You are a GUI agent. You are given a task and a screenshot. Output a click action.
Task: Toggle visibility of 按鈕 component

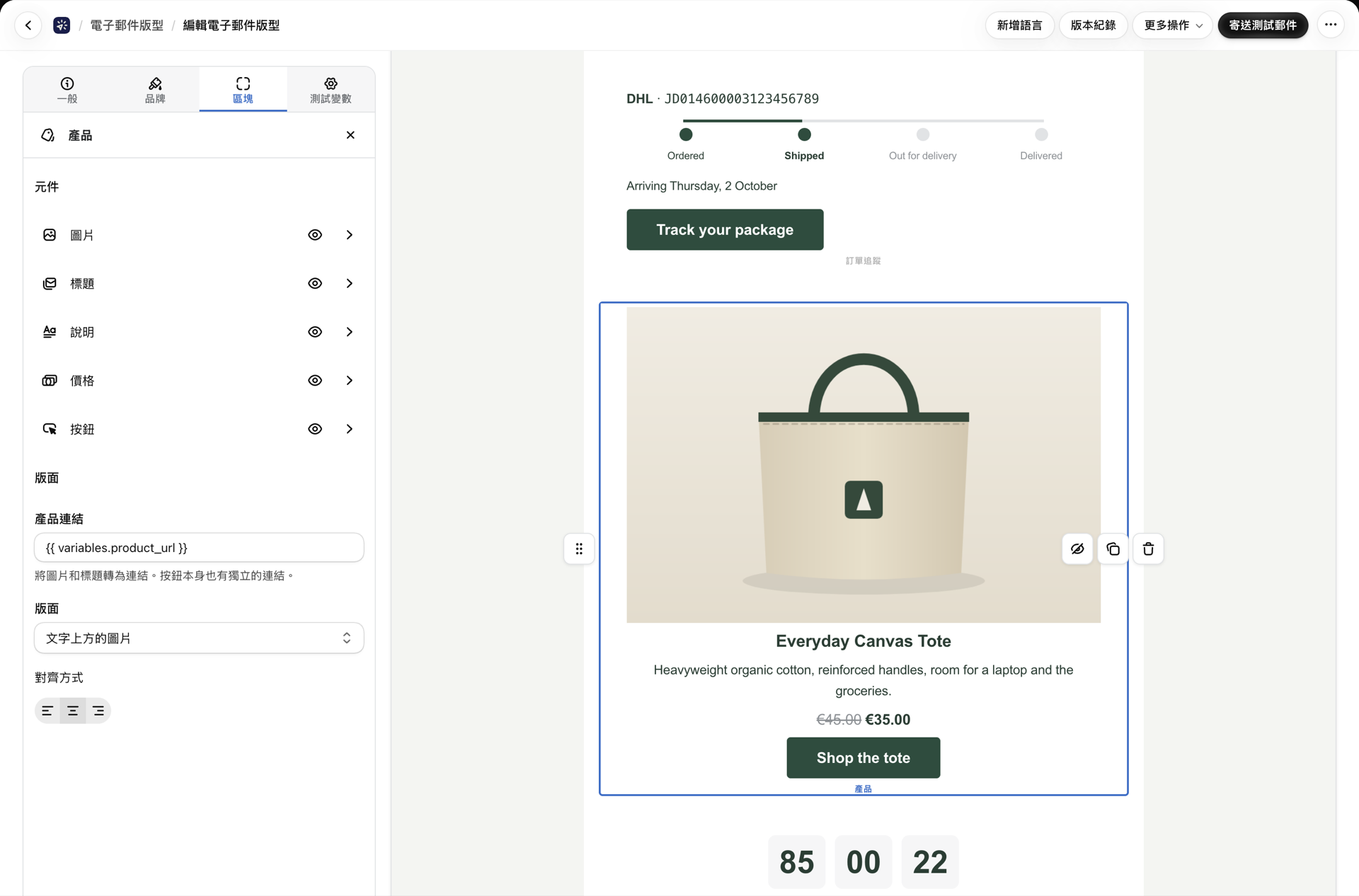pyautogui.click(x=315, y=429)
